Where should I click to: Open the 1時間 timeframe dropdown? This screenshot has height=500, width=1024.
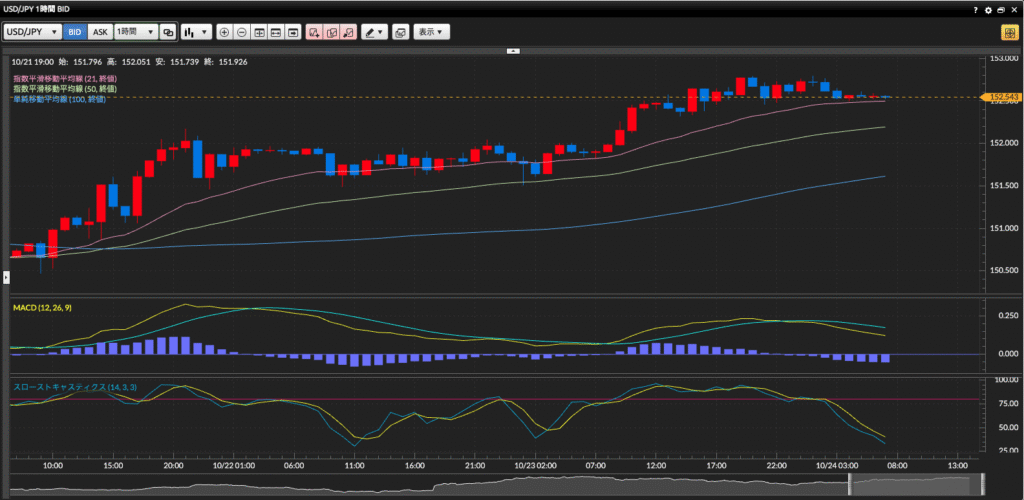click(136, 32)
